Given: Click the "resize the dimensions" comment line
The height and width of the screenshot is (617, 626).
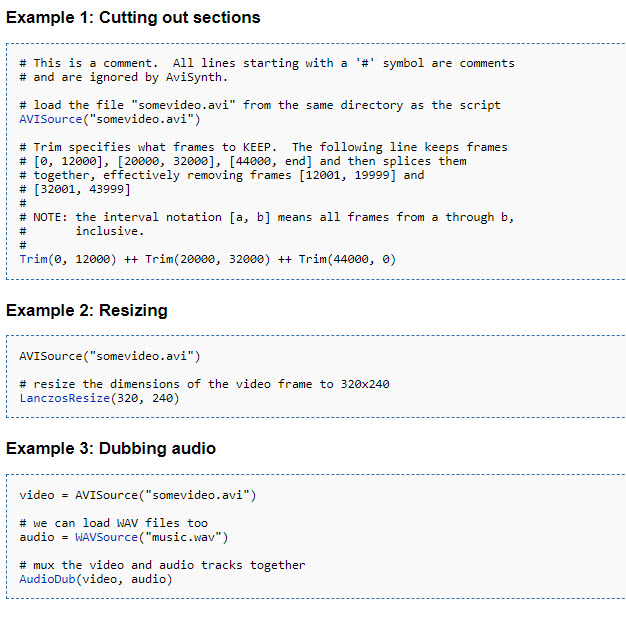Looking at the screenshot, I should [x=204, y=384].
